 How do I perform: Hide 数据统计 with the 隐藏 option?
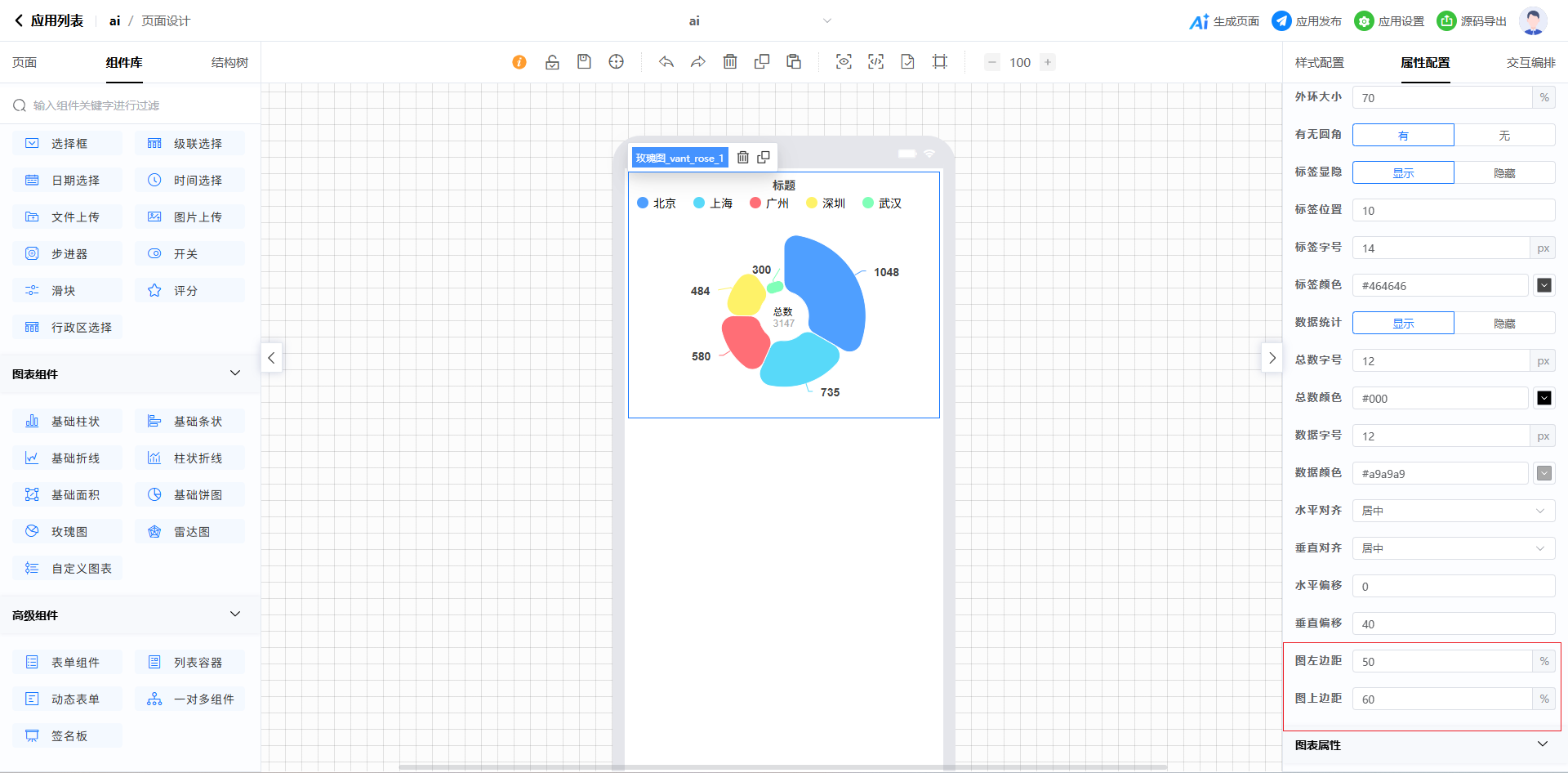tap(1503, 324)
